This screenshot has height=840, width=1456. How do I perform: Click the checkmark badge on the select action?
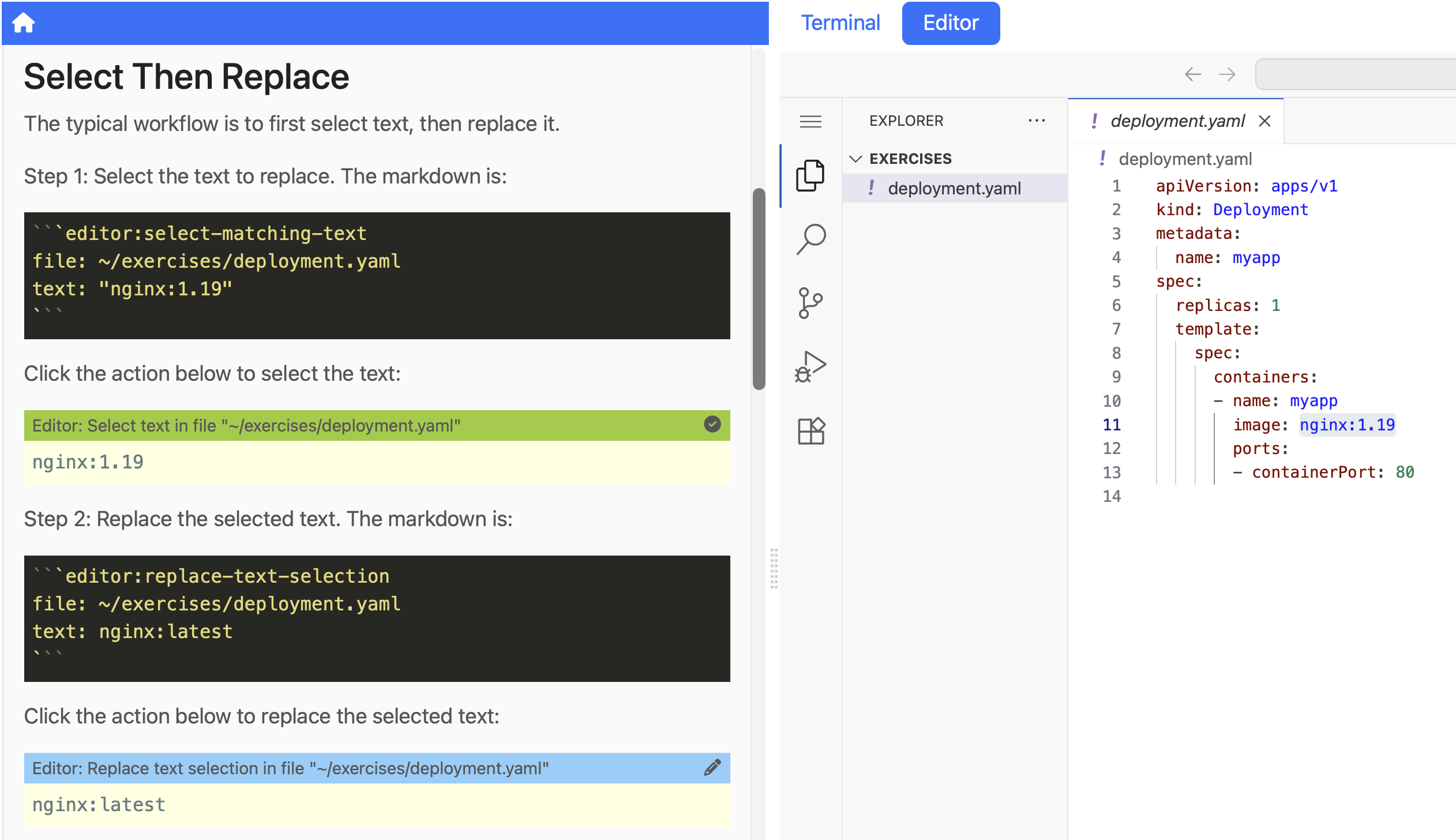[x=712, y=425]
